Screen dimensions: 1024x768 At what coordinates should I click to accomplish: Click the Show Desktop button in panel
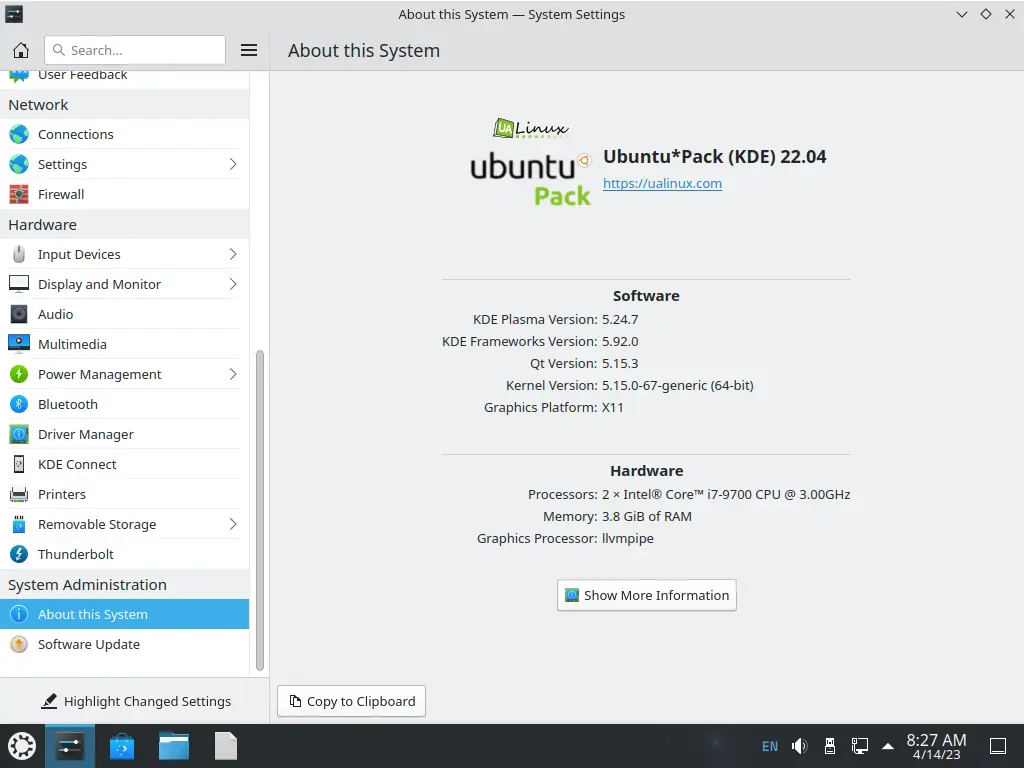point(998,746)
